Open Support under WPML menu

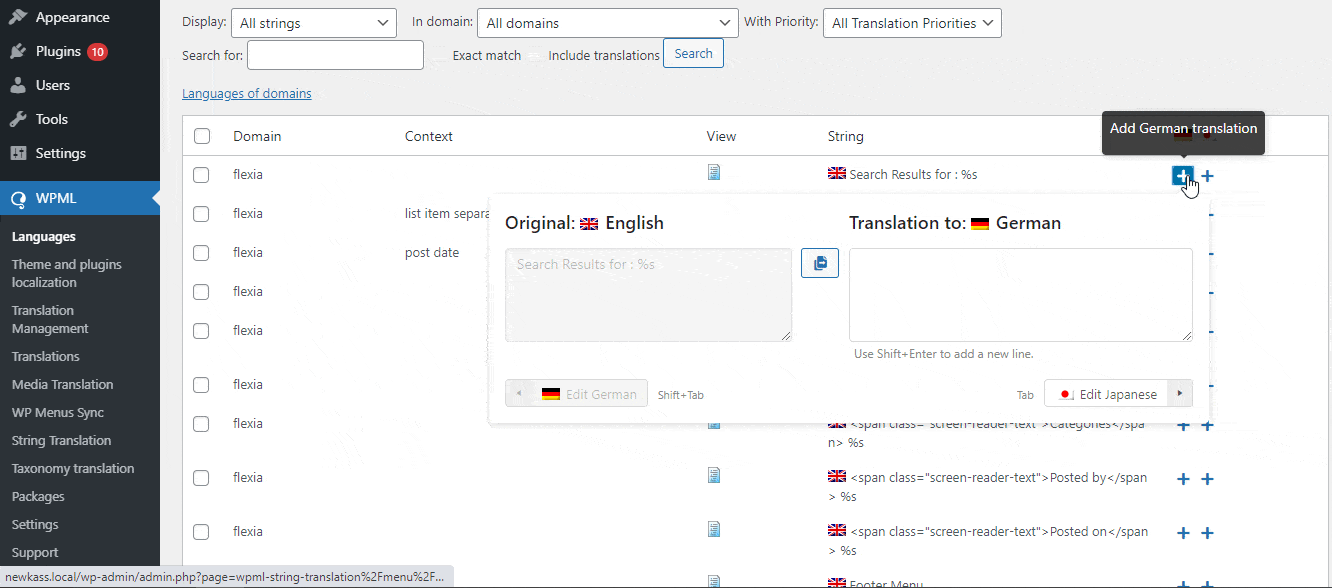35,552
